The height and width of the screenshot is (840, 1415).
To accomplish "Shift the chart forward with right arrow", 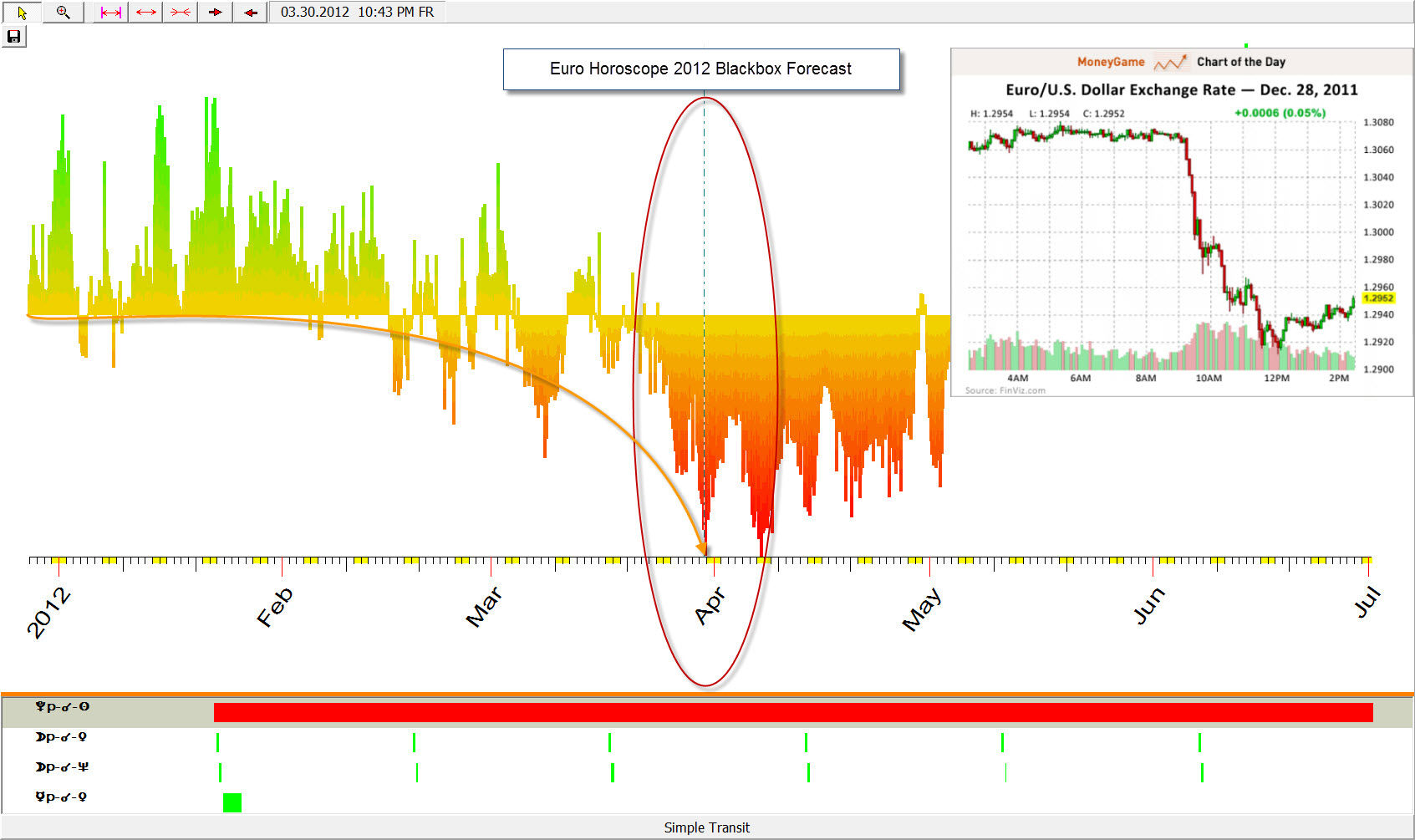I will [x=215, y=13].
